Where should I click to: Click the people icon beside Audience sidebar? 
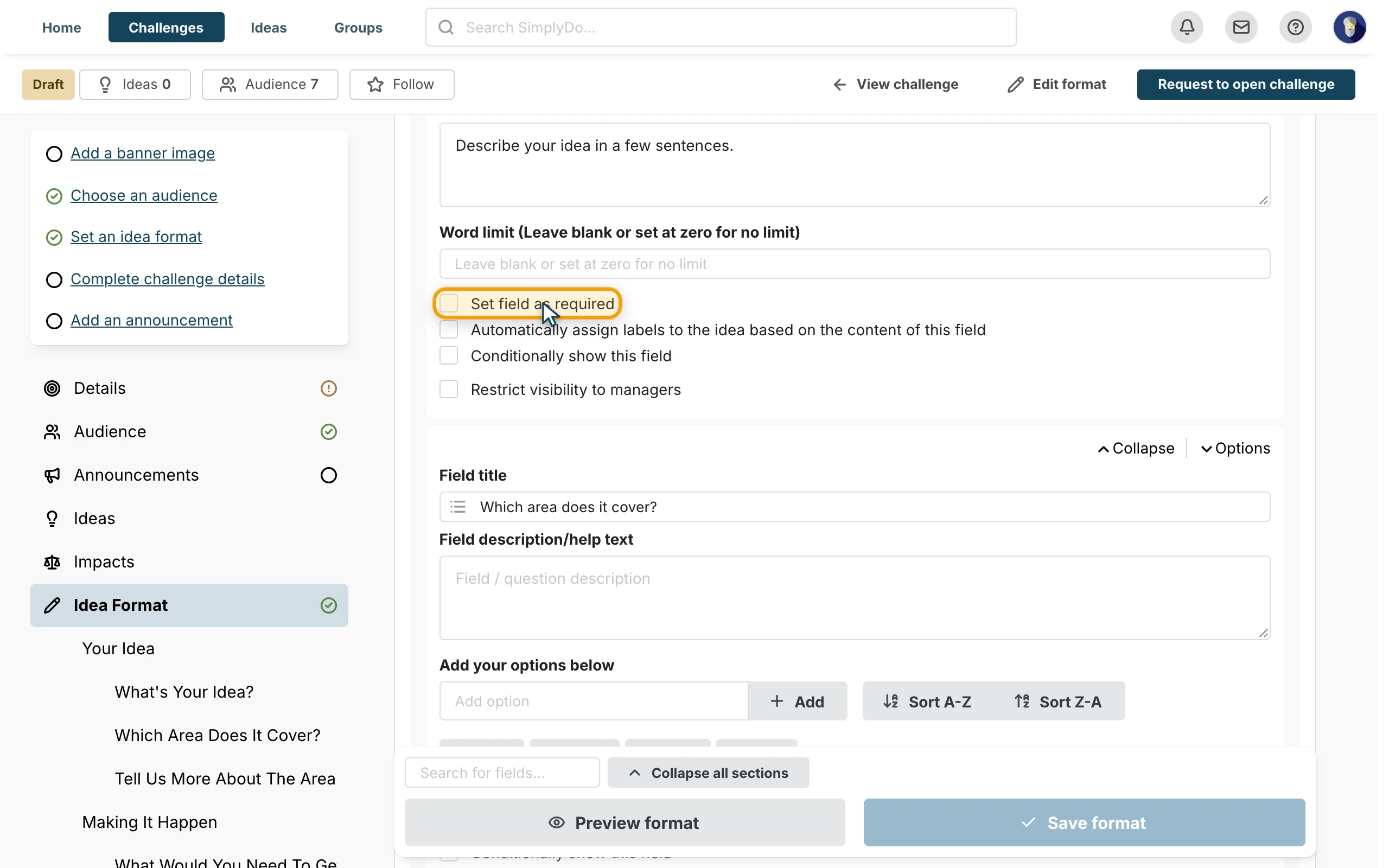point(52,432)
